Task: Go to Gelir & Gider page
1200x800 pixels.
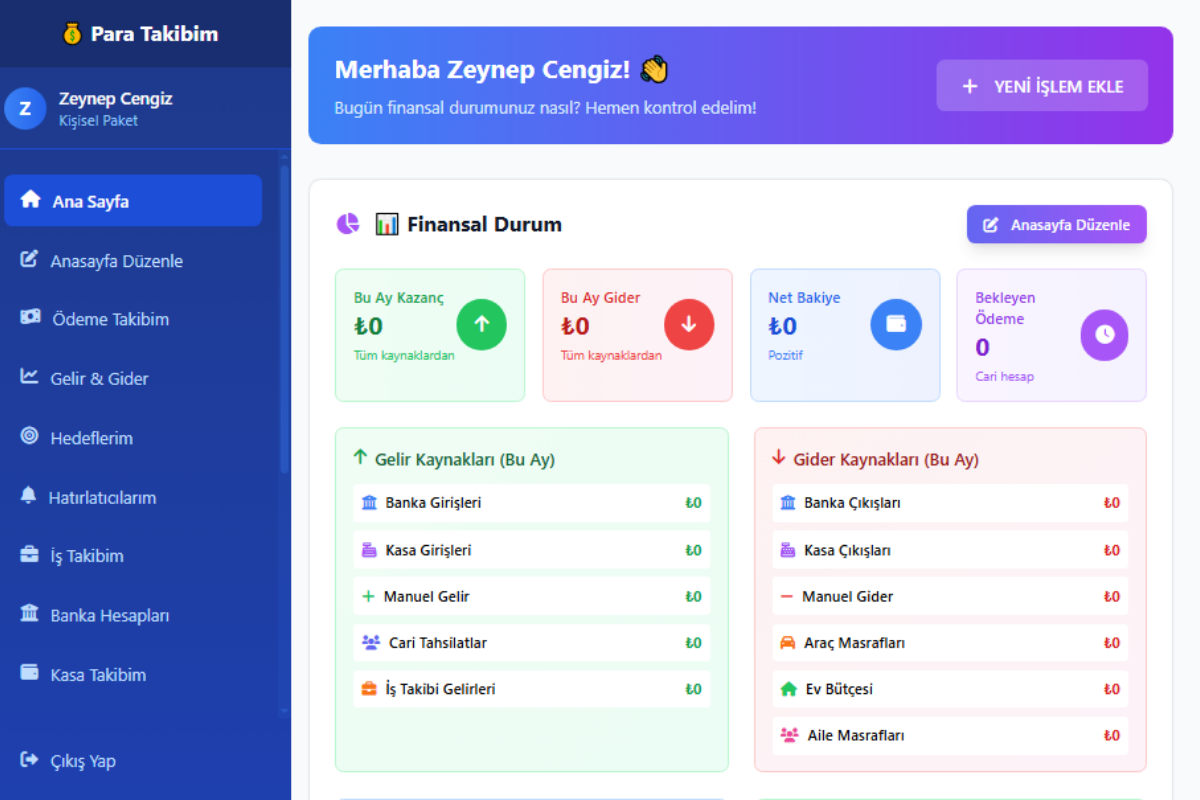Action: pyautogui.click(x=99, y=379)
